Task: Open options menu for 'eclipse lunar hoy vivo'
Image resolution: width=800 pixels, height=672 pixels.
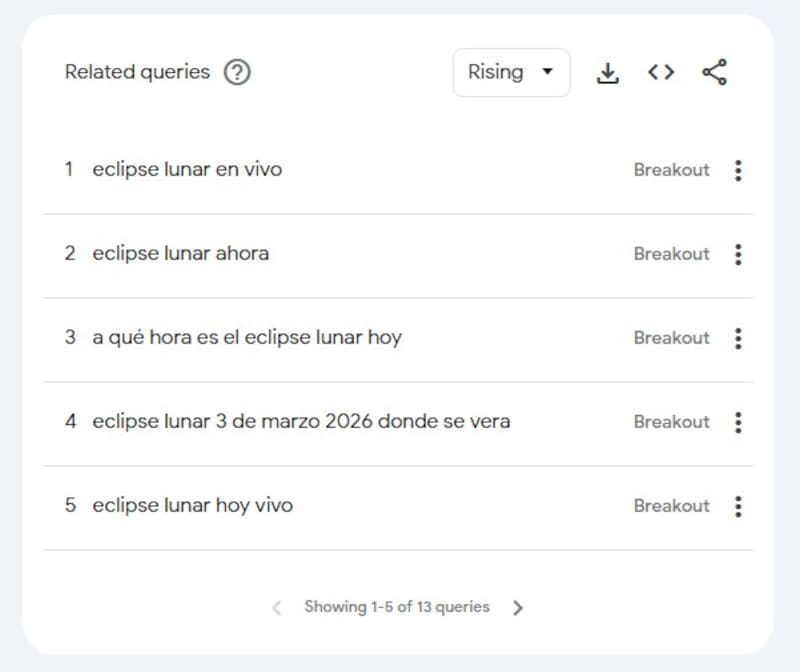Action: click(738, 506)
